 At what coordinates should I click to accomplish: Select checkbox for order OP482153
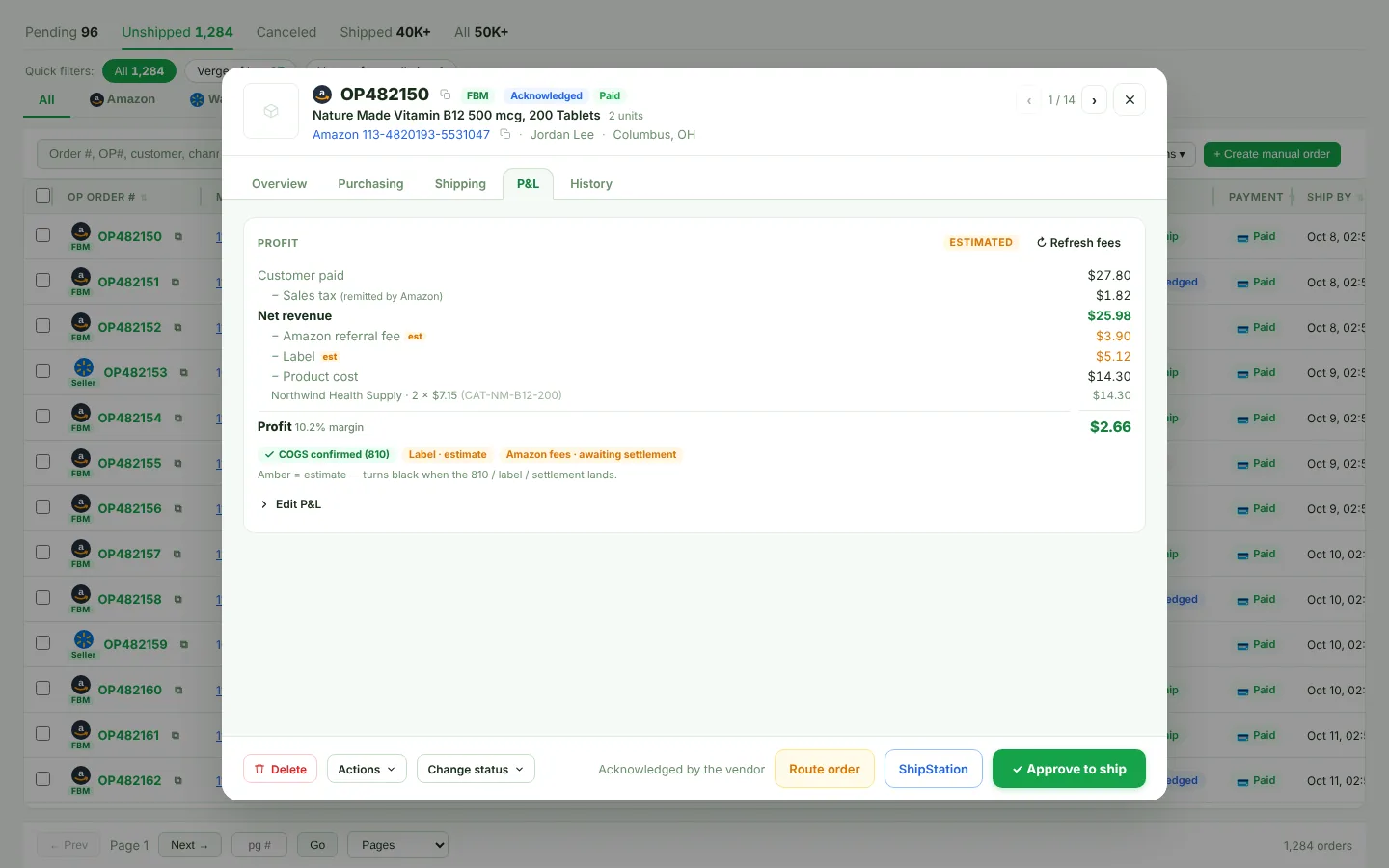(x=43, y=371)
